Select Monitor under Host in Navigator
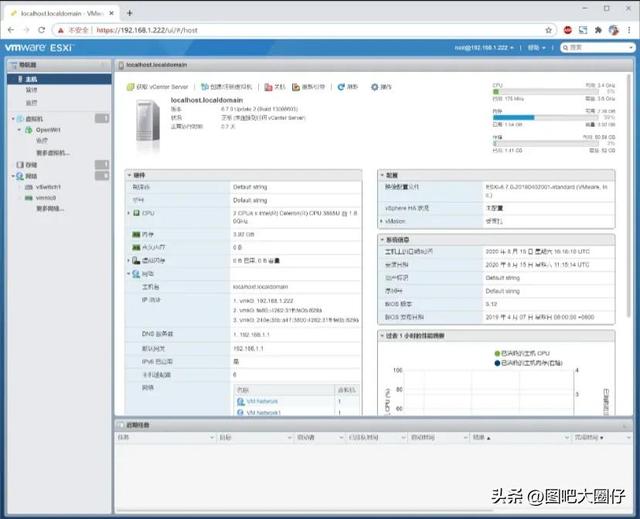This screenshot has width=640, height=519. (x=31, y=102)
